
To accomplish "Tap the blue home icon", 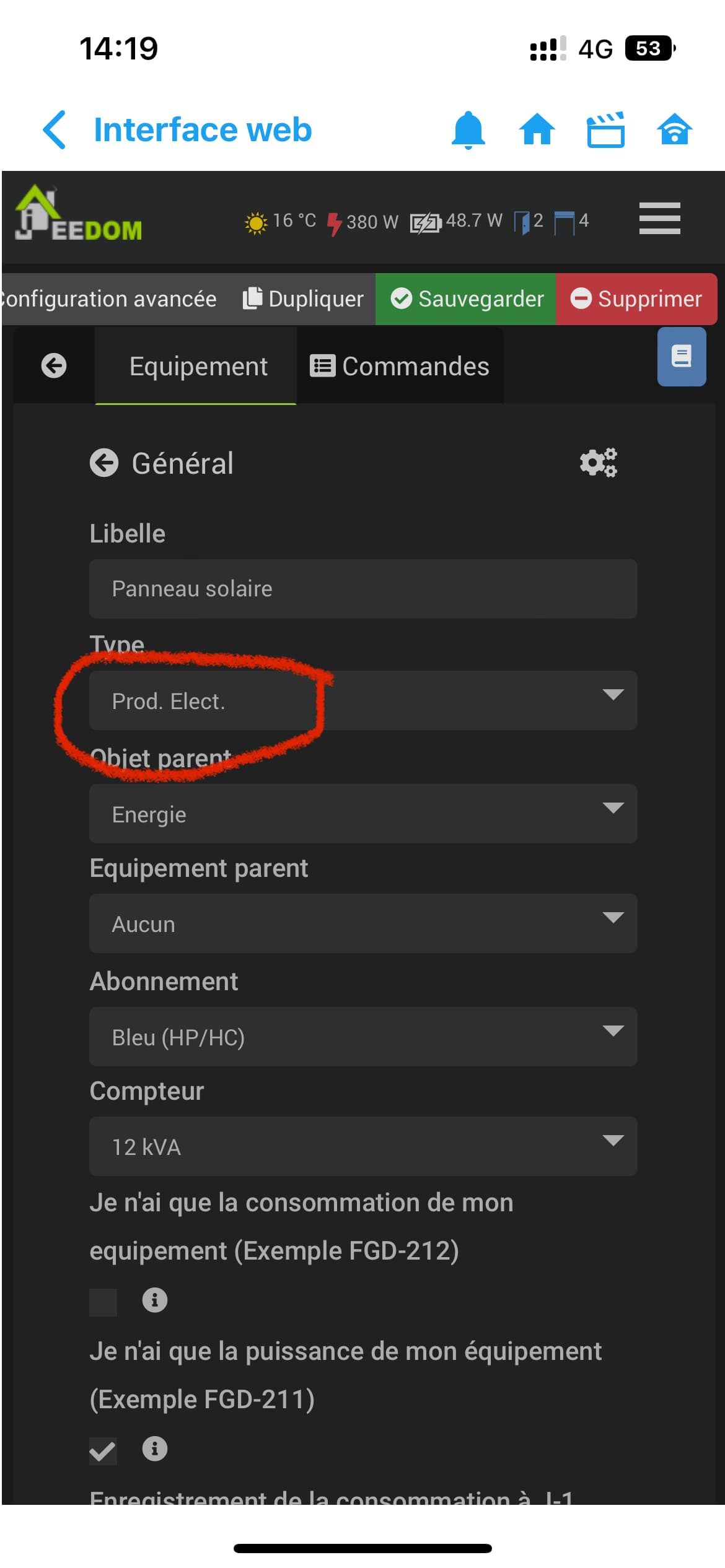I will pyautogui.click(x=537, y=130).
